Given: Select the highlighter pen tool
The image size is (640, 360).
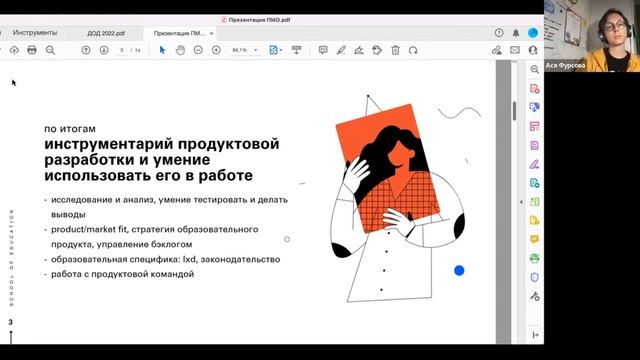Looking at the screenshot, I should tap(341, 50).
